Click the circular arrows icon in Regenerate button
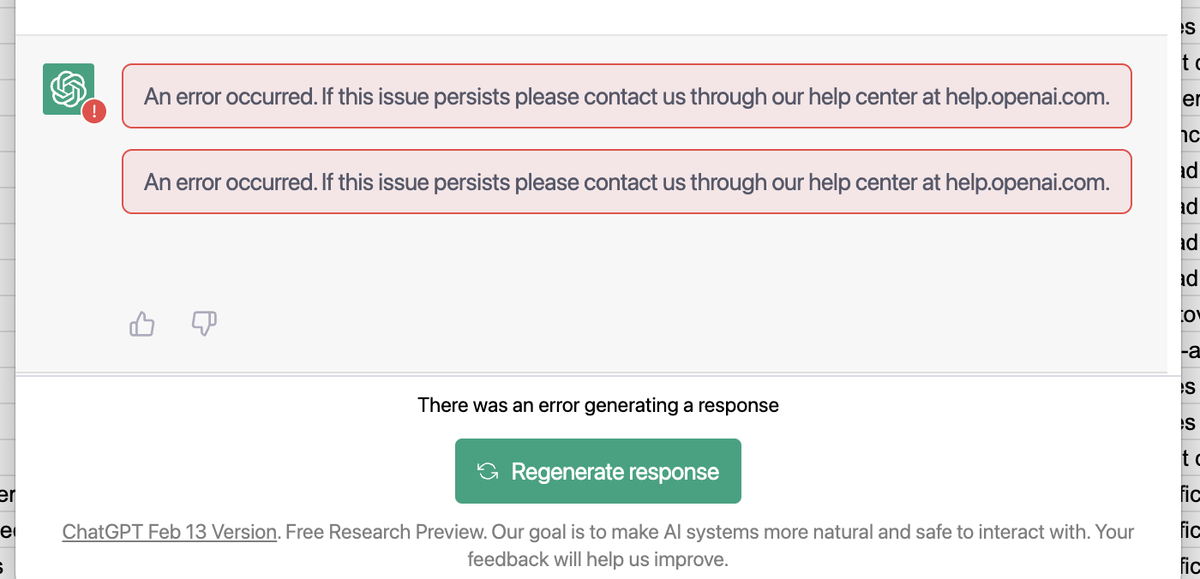Image resolution: width=1200 pixels, height=579 pixels. [488, 471]
